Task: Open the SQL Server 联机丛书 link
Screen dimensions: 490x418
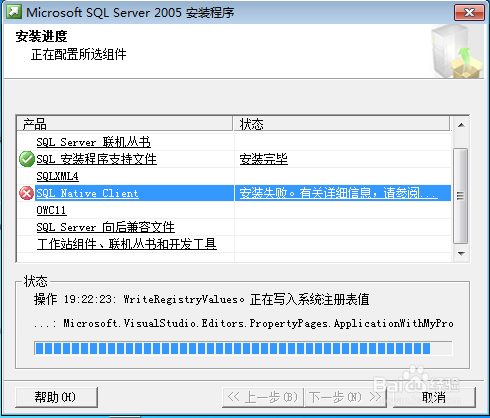Action: (93, 142)
